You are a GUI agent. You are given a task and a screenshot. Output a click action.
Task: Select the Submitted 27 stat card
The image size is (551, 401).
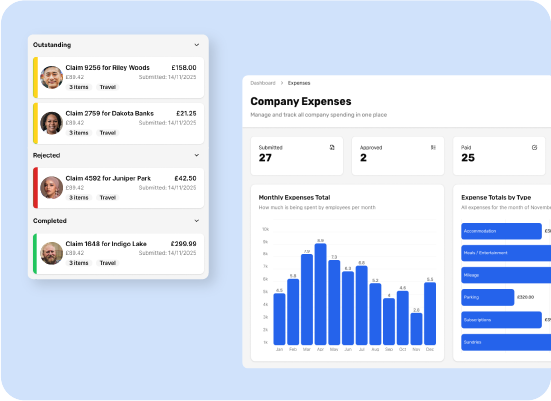[297, 156]
